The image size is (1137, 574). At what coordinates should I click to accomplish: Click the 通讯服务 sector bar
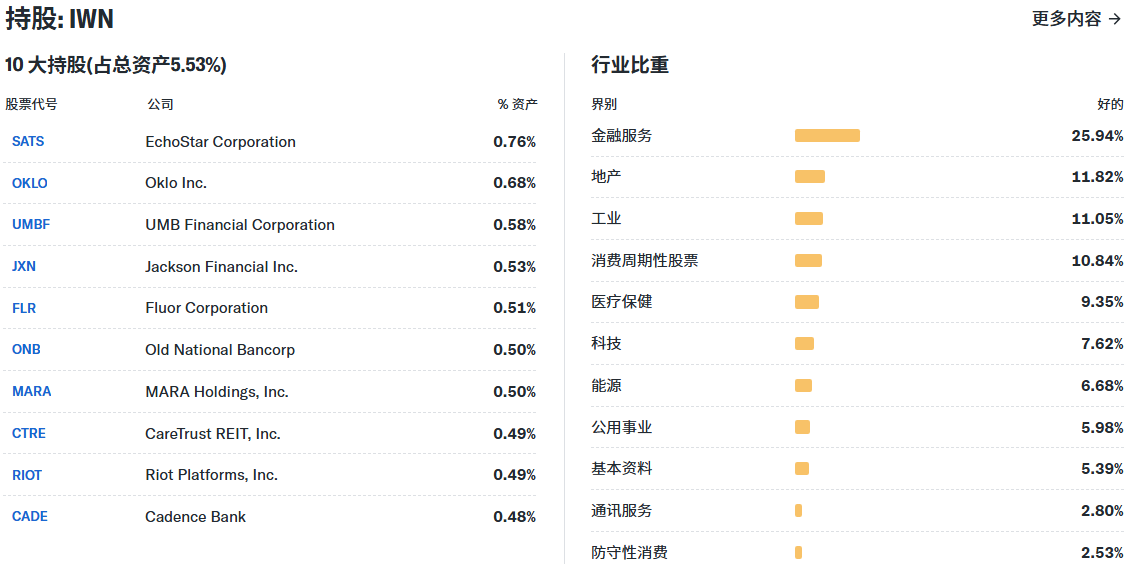tap(799, 511)
